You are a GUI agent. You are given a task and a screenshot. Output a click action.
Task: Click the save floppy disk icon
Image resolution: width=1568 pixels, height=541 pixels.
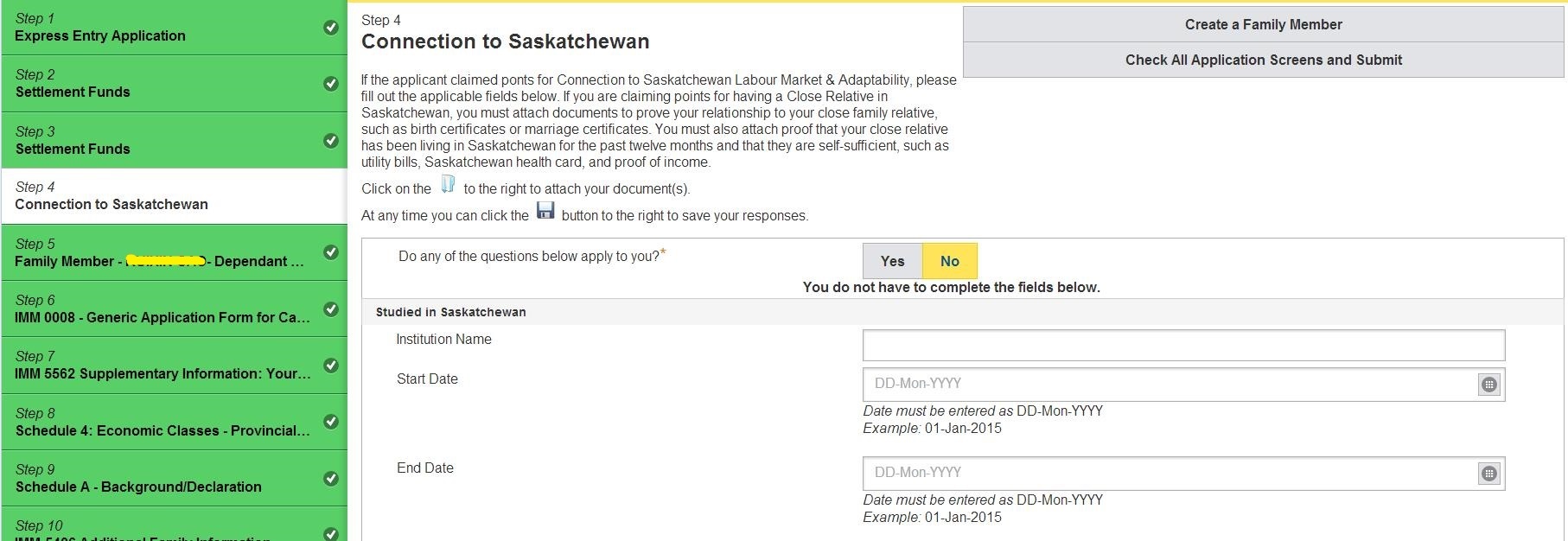(545, 211)
